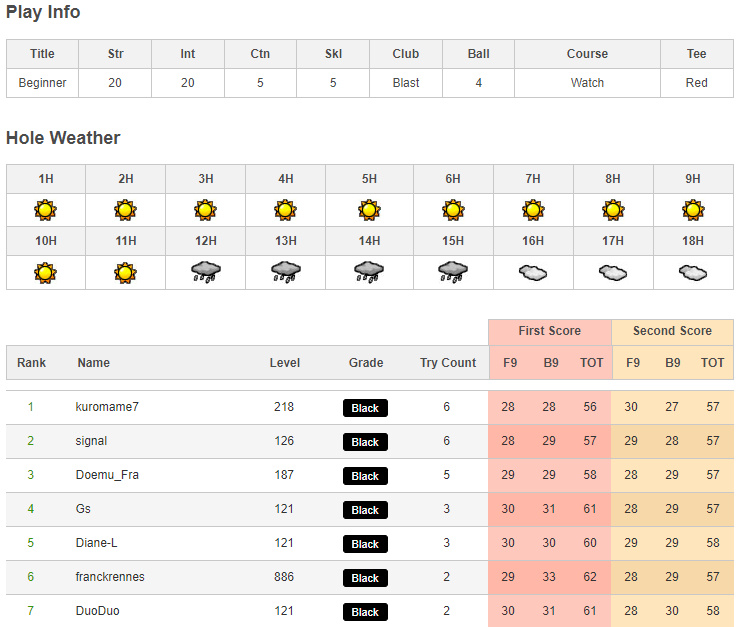Click kuromame7's Black grade badge
Viewport: 739px width, 627px height.
[x=365, y=408]
